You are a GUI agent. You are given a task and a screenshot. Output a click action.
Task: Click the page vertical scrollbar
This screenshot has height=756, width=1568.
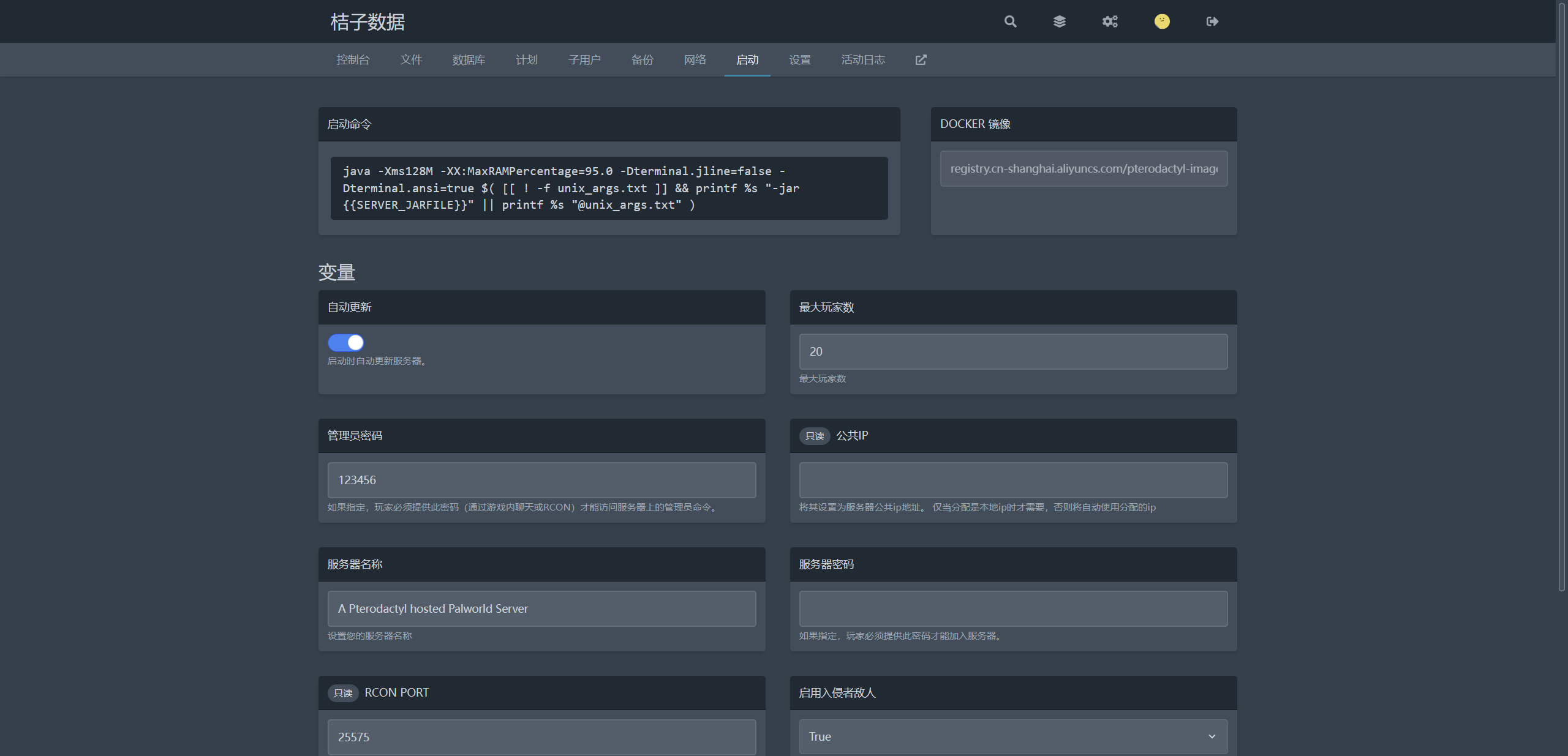[x=1562, y=297]
